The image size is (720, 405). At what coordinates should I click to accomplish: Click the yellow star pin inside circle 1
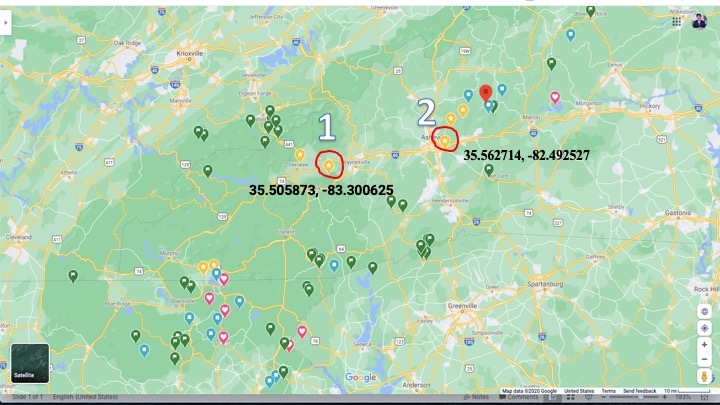(328, 166)
